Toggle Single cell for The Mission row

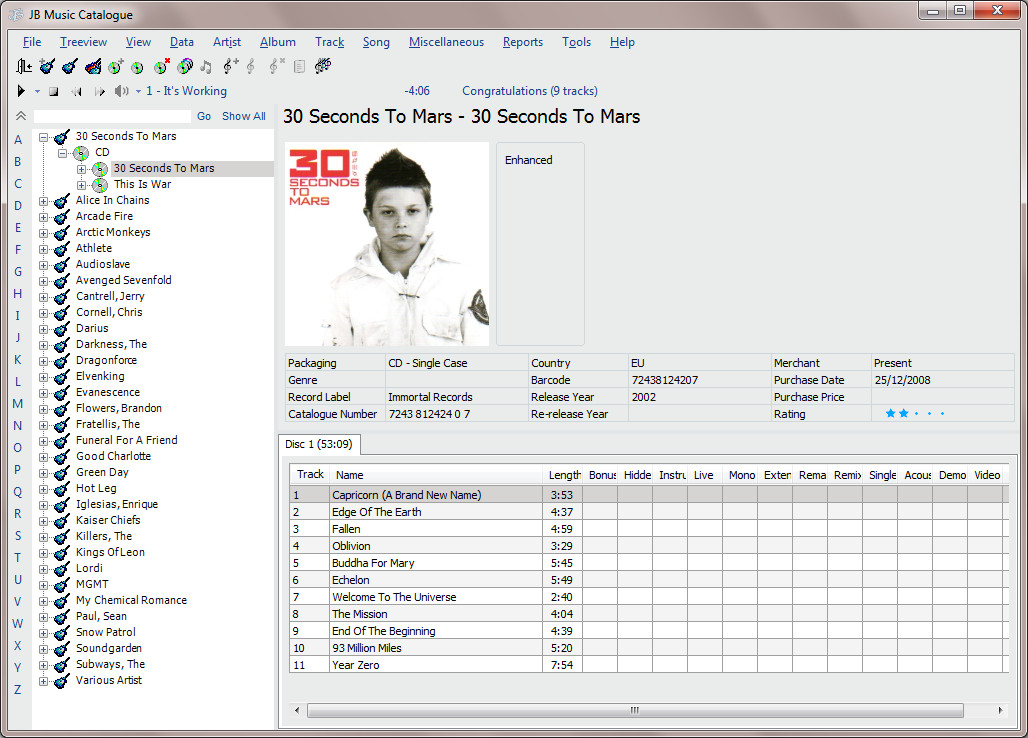pos(880,614)
